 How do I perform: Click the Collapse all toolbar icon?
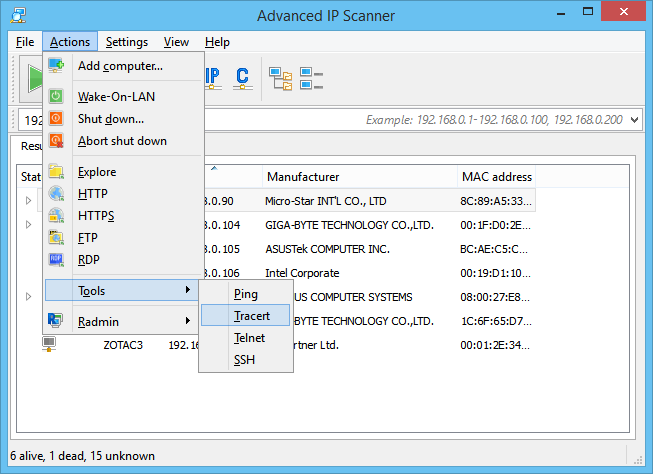click(x=311, y=77)
